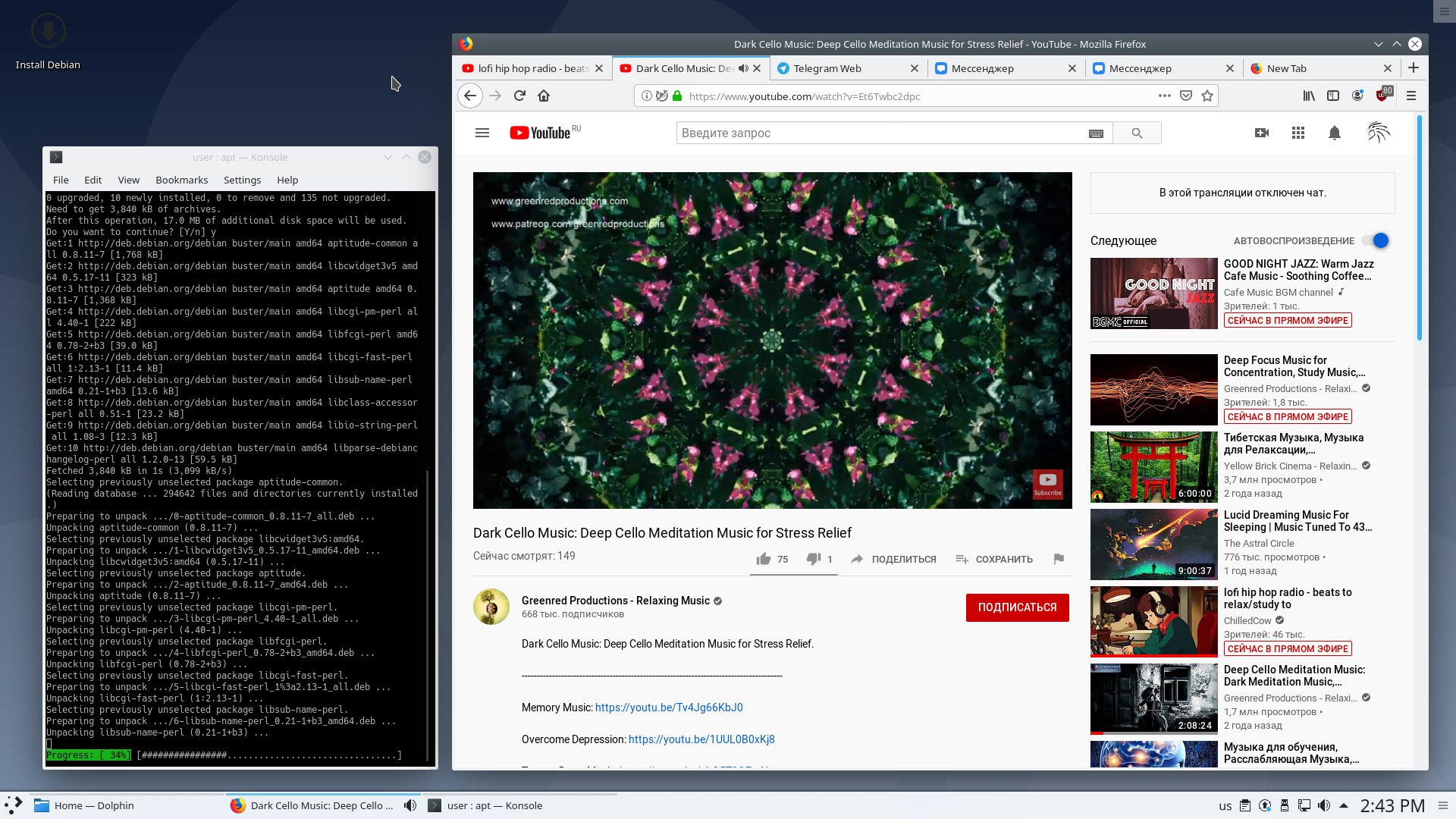This screenshot has width=1456, height=819.
Task: Go back in Firefox
Action: tap(470, 96)
